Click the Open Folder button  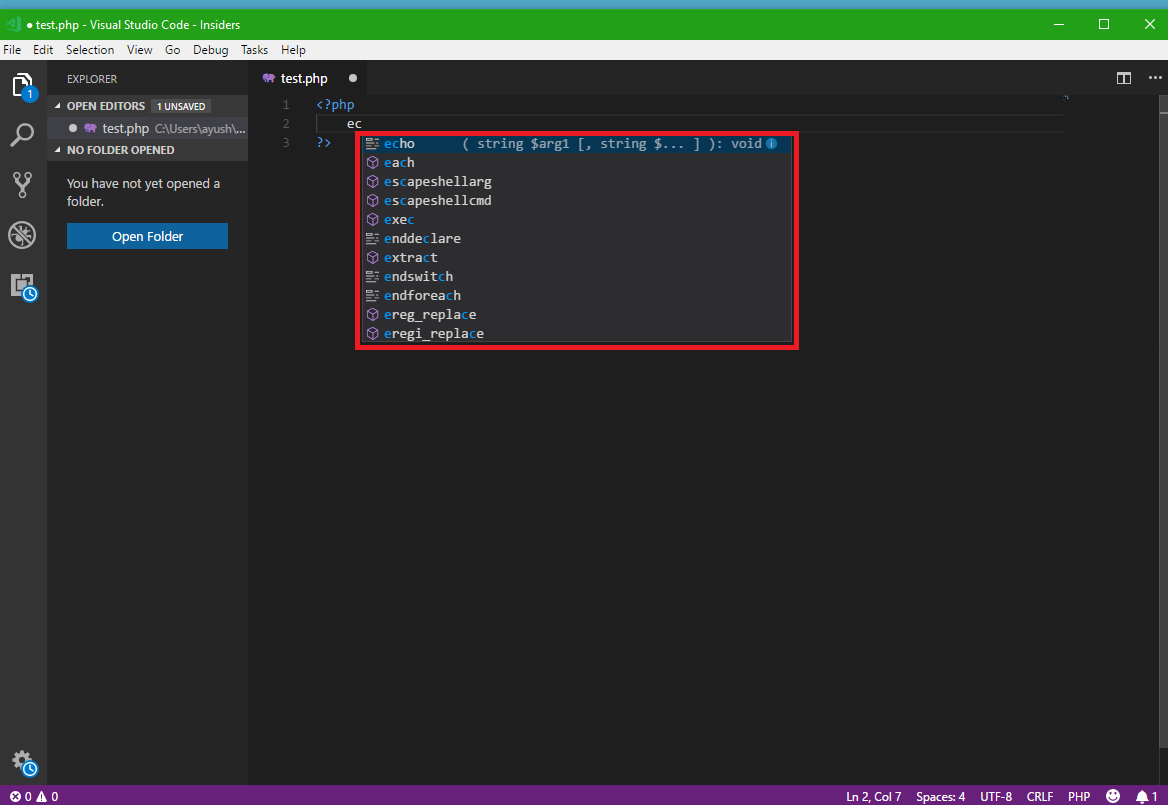pos(147,236)
